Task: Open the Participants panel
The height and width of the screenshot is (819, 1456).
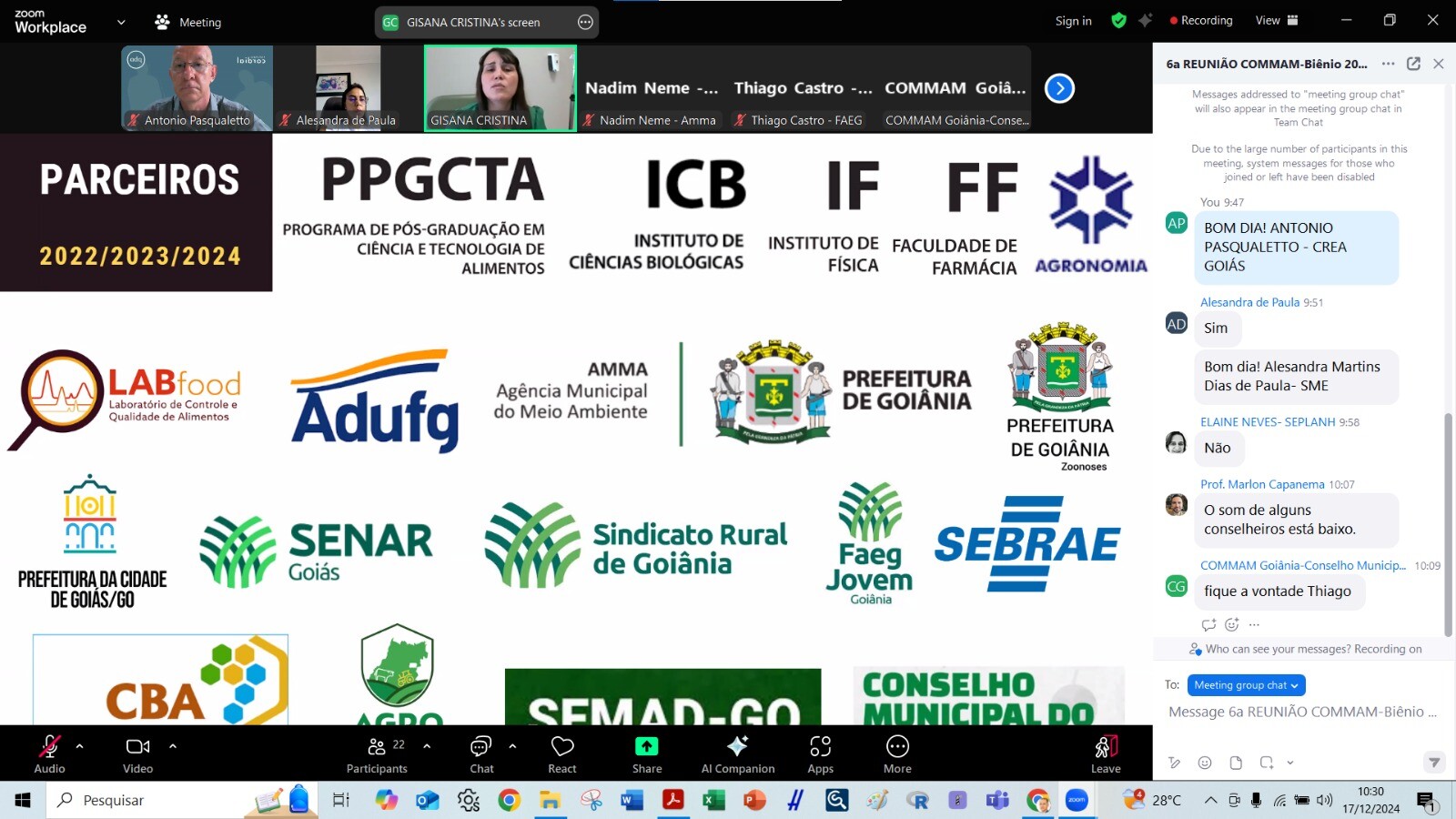Action: [377, 754]
